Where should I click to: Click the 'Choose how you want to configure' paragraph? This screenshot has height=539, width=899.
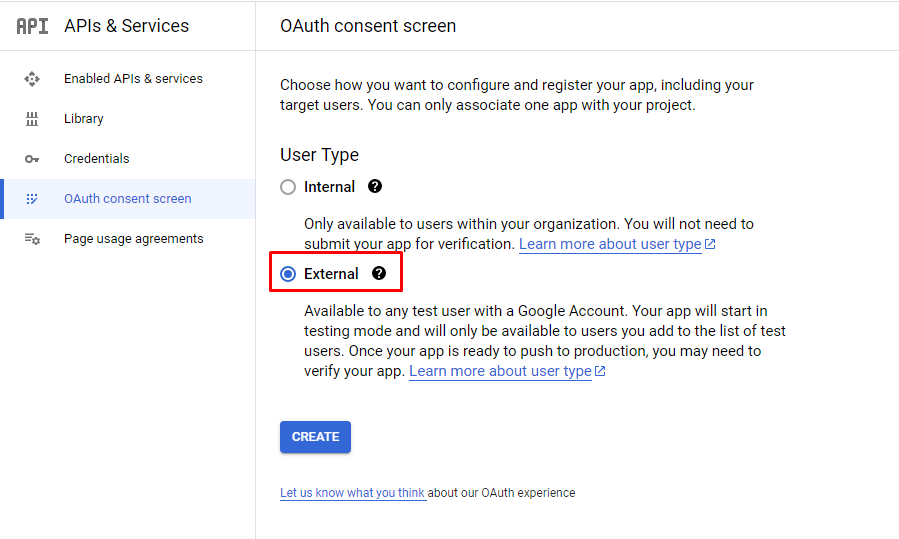(x=517, y=95)
